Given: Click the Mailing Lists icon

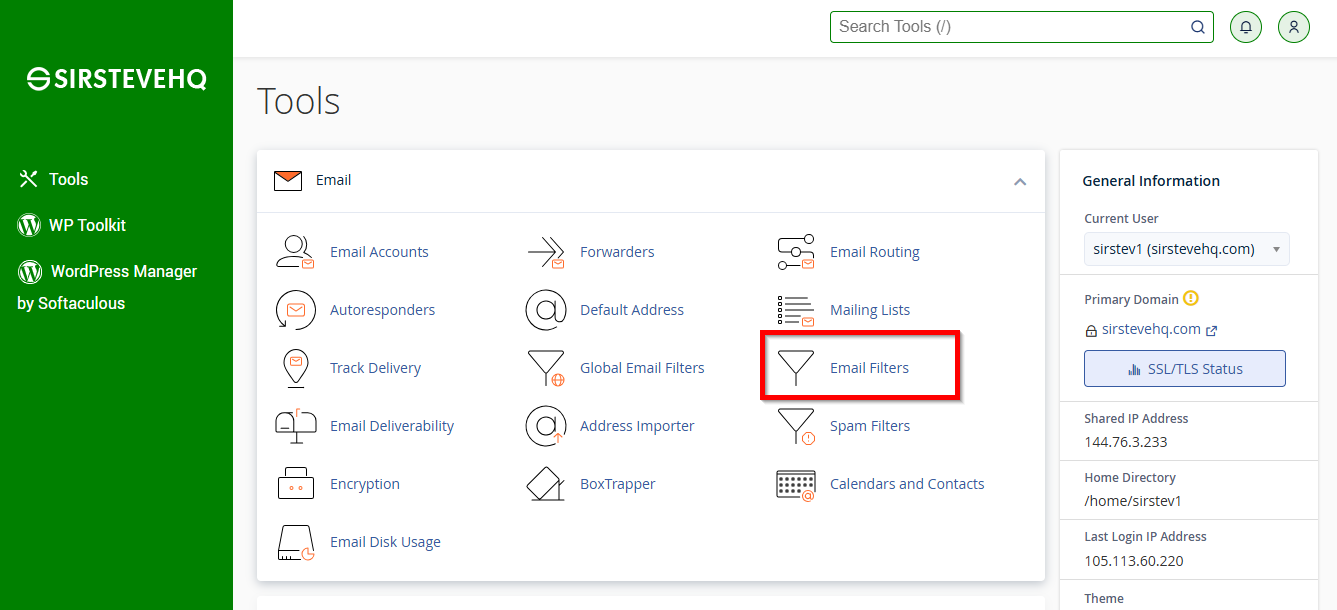Looking at the screenshot, I should pyautogui.click(x=796, y=310).
